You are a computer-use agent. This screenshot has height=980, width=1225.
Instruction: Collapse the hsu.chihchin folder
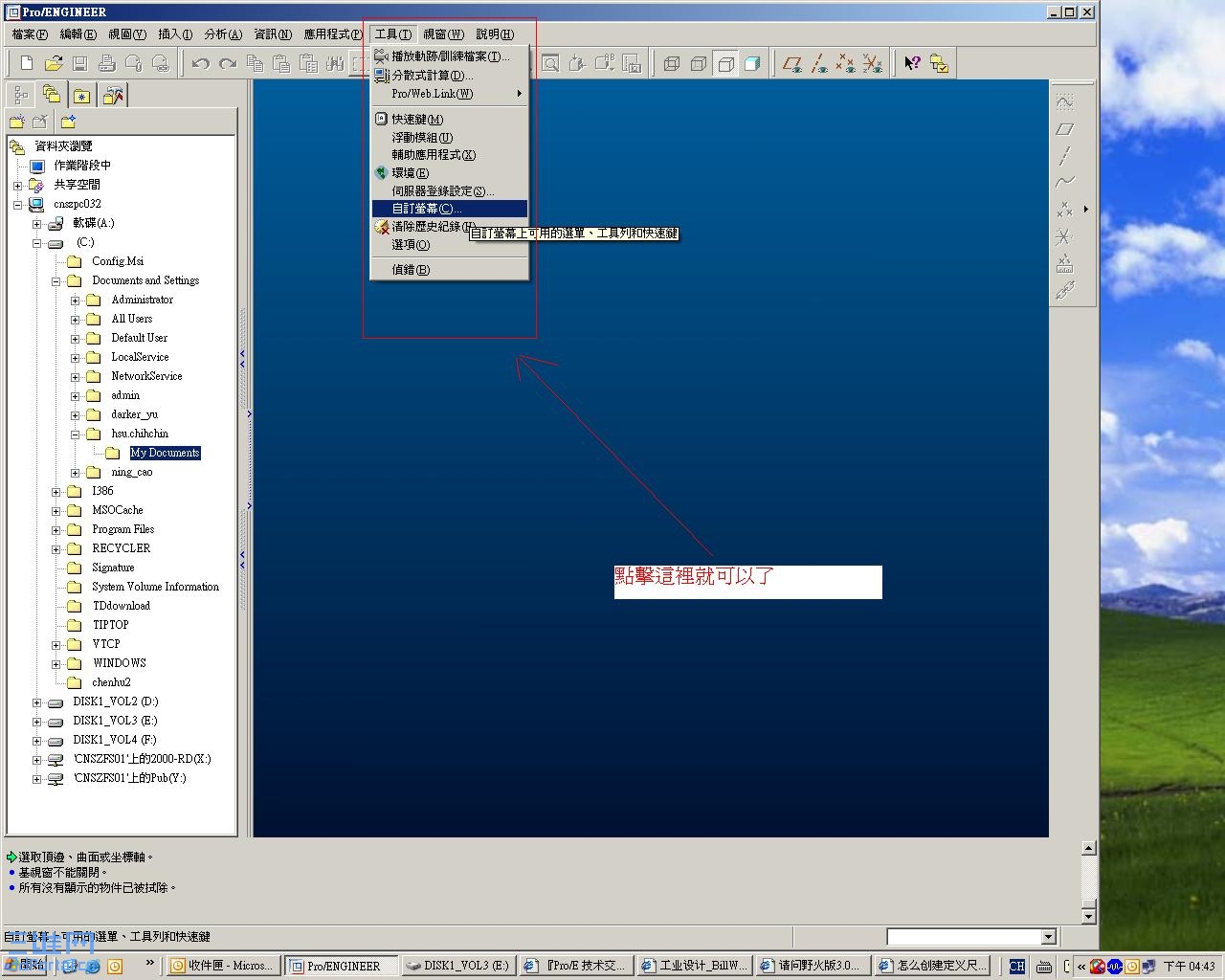click(x=75, y=434)
